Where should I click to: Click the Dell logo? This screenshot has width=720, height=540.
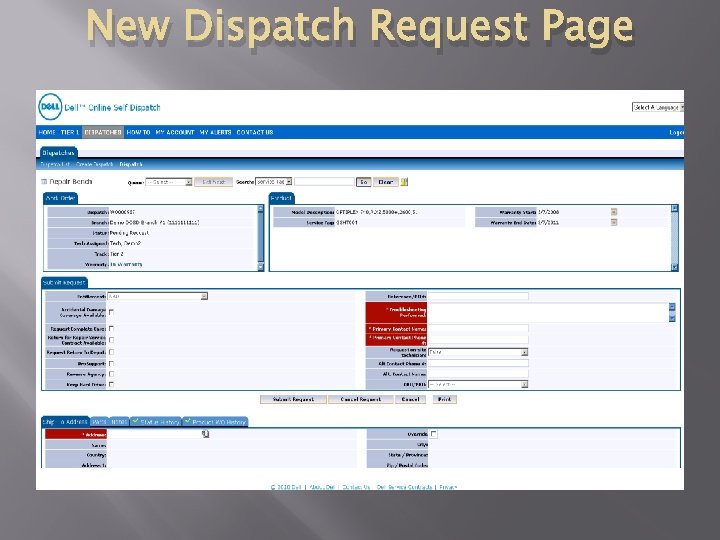[x=50, y=107]
